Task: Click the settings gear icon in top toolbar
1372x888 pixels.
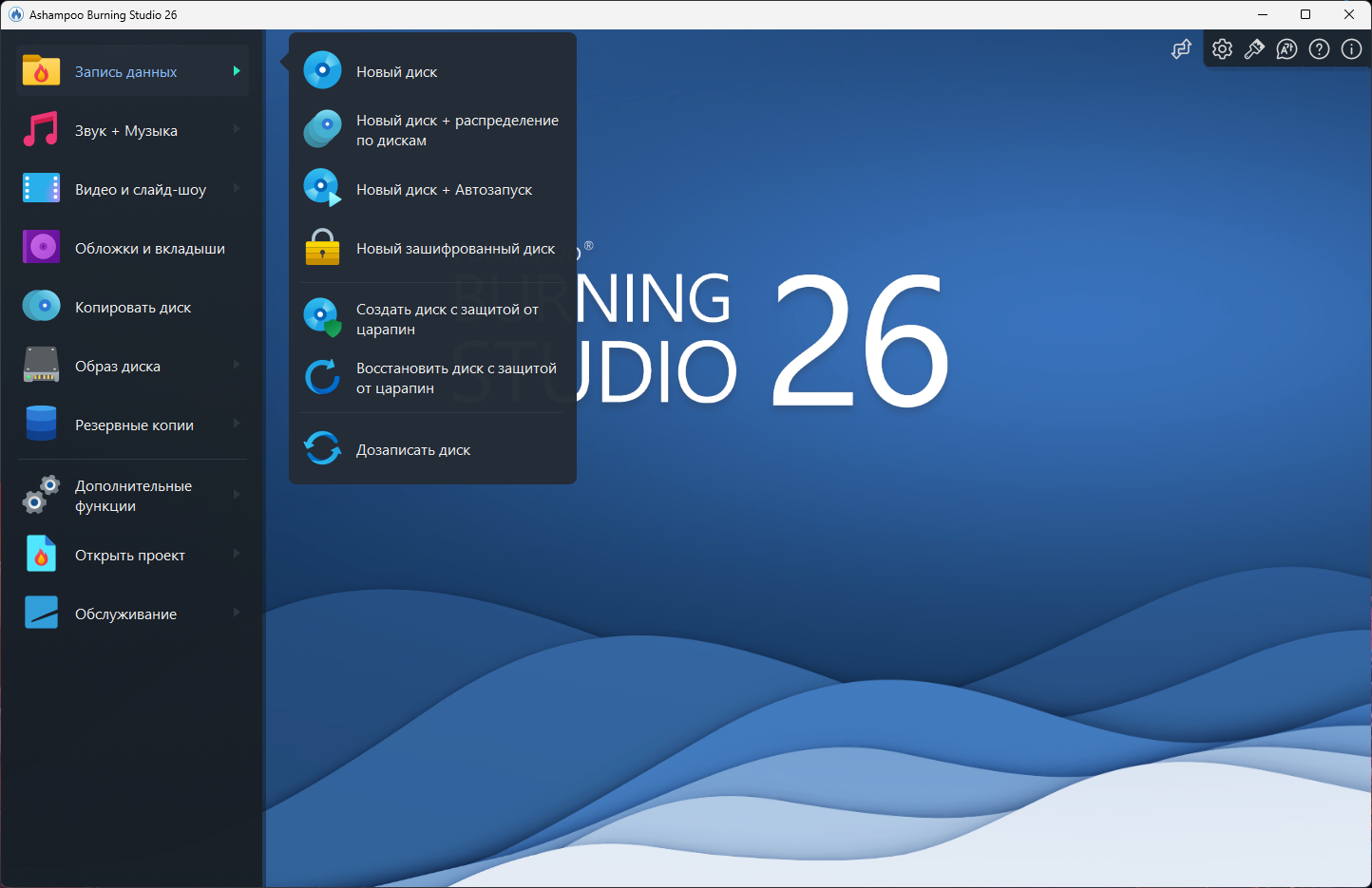Action: 1222,49
